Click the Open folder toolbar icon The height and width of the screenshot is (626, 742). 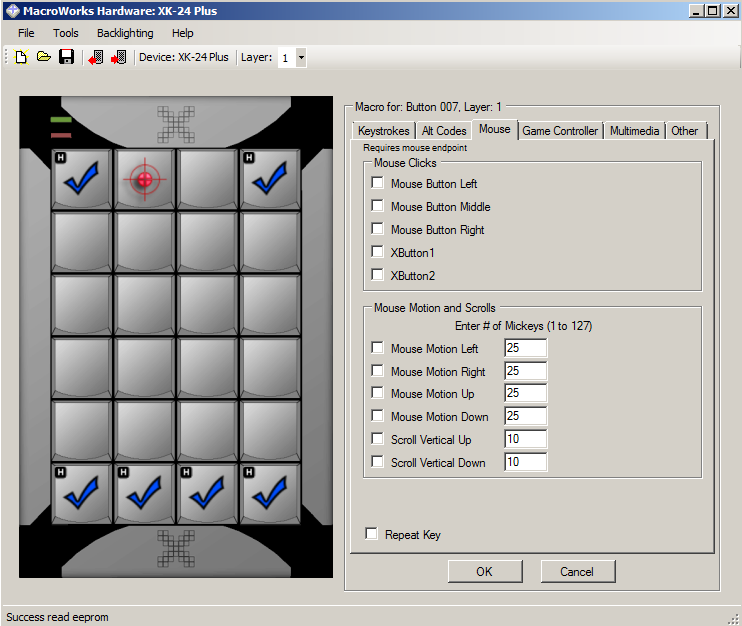point(43,58)
